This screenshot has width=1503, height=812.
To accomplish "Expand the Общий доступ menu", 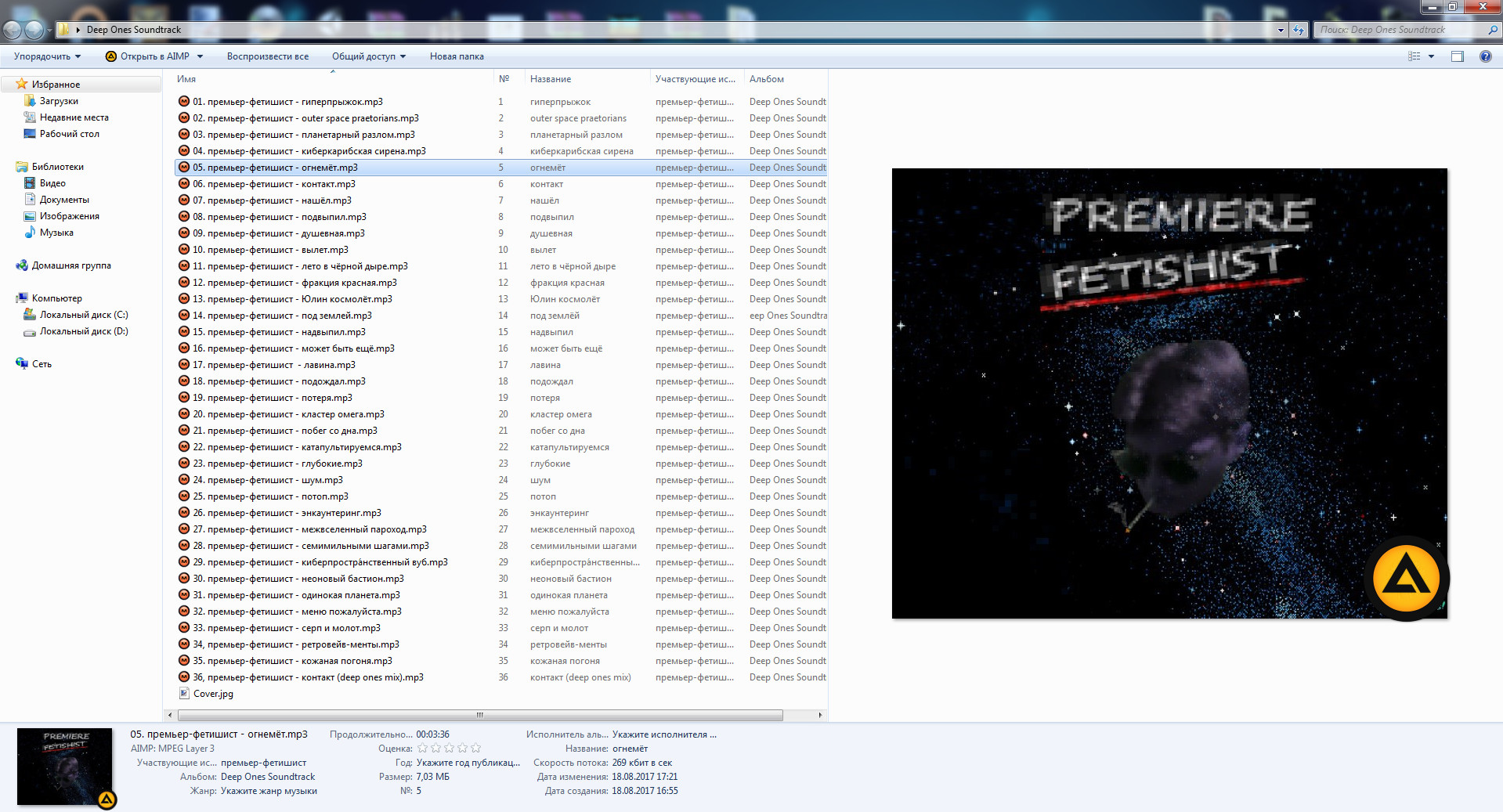I will 368,56.
